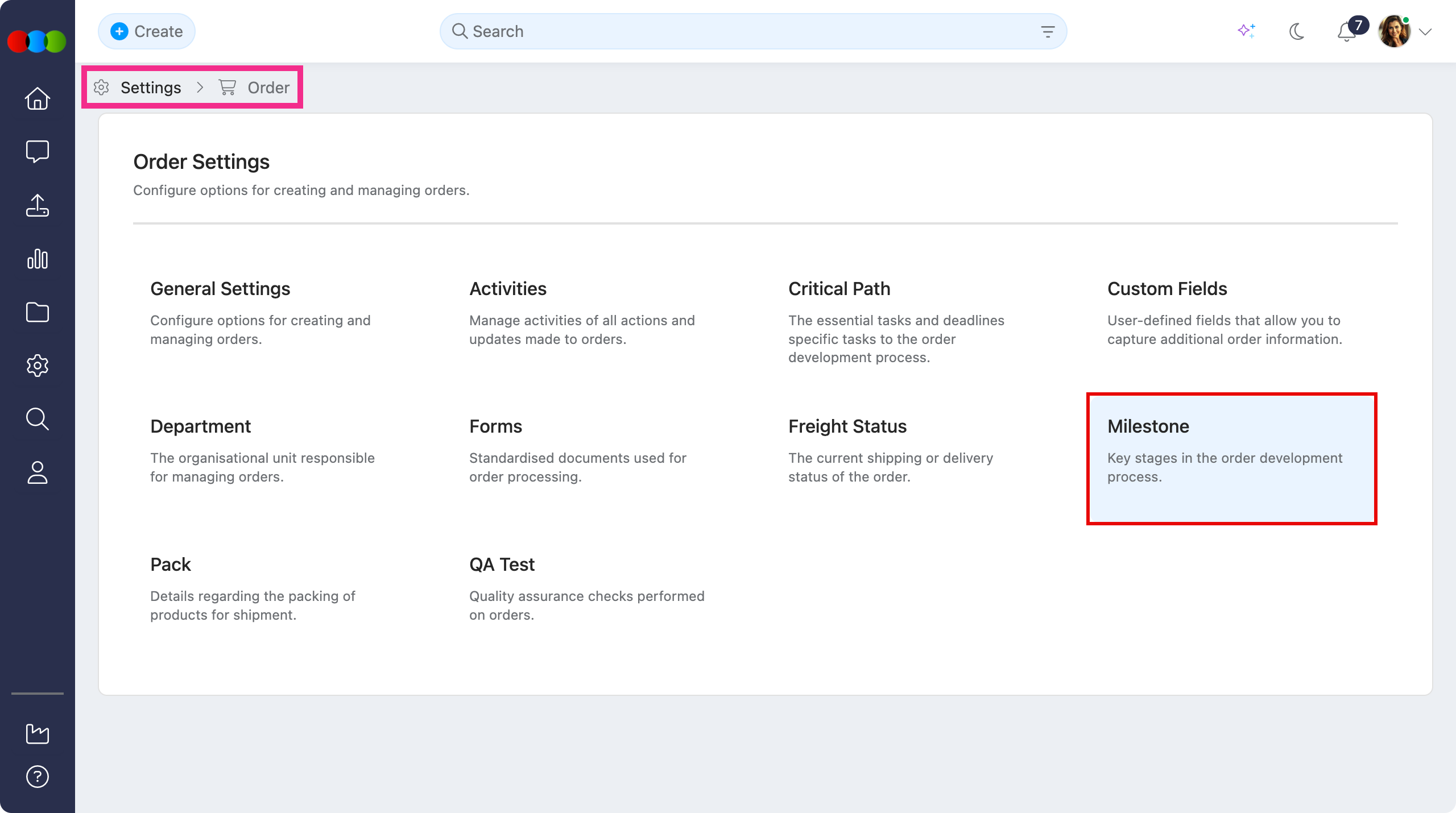The height and width of the screenshot is (813, 1456).
Task: Open QA Test settings card
Action: pyautogui.click(x=593, y=597)
